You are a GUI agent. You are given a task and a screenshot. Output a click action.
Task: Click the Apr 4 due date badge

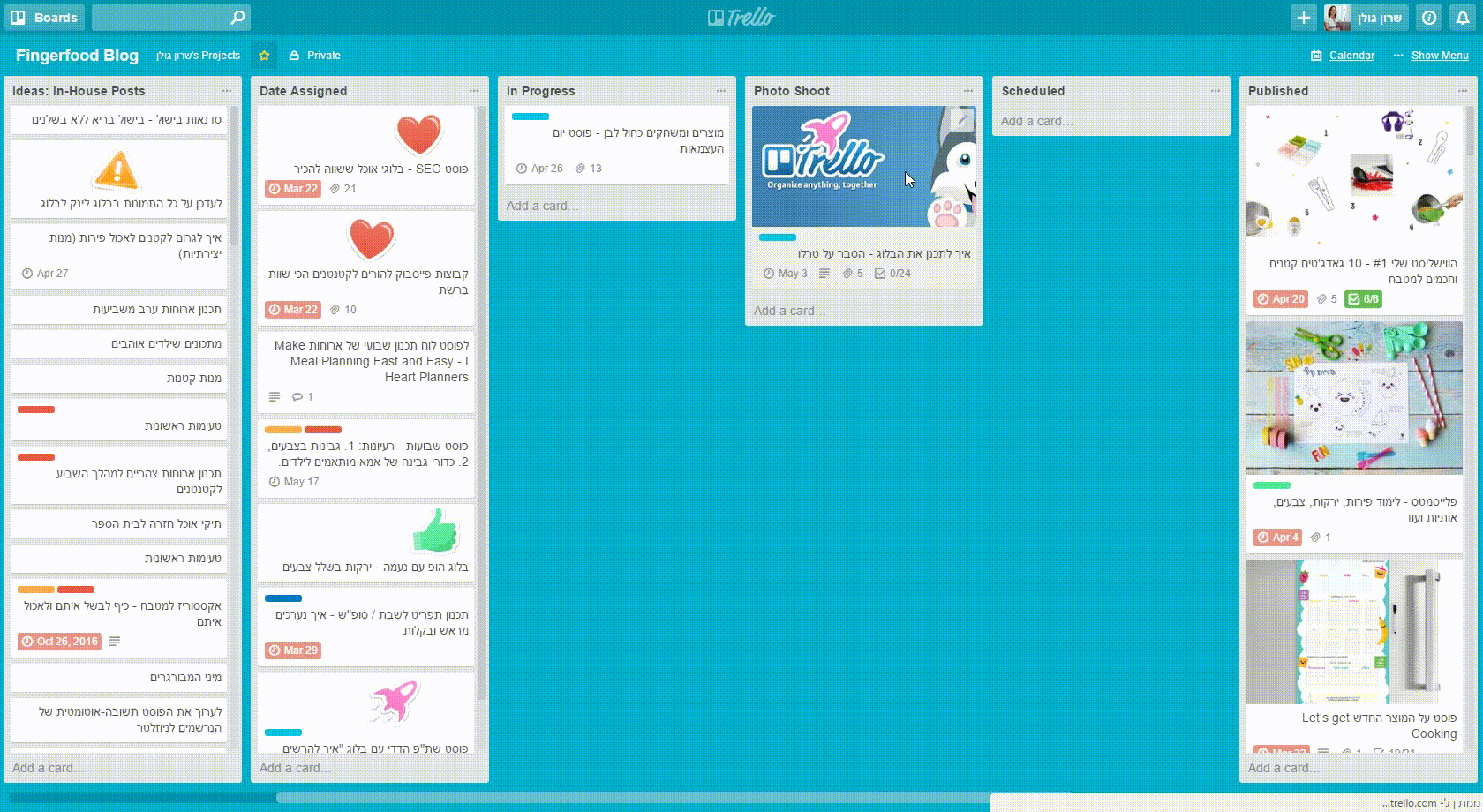pyautogui.click(x=1277, y=538)
